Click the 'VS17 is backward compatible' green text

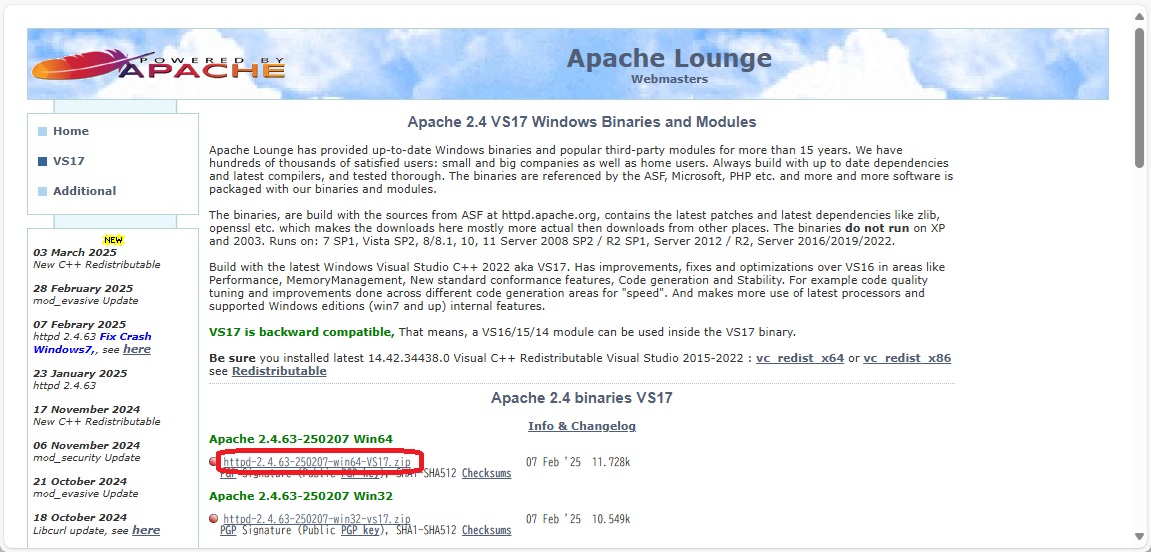pos(302,332)
